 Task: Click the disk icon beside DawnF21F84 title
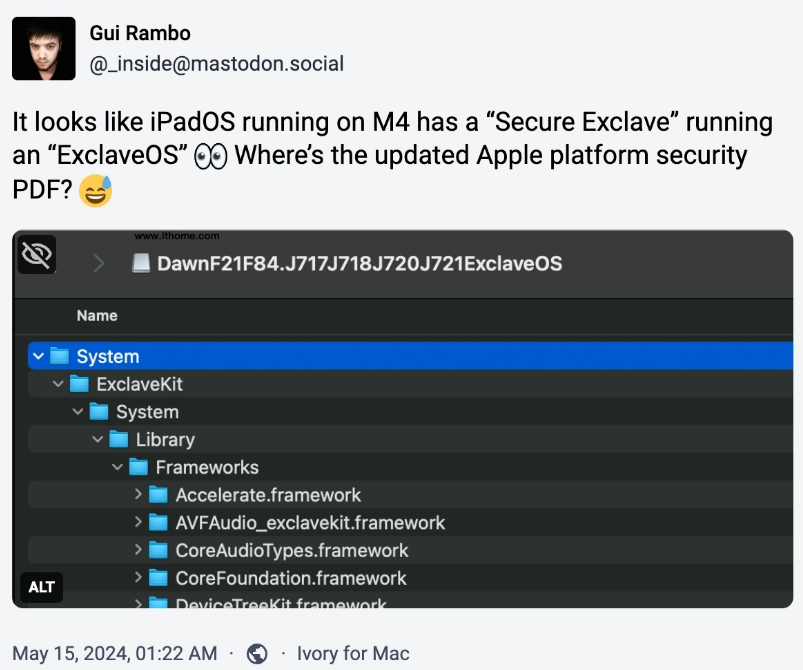coord(141,264)
